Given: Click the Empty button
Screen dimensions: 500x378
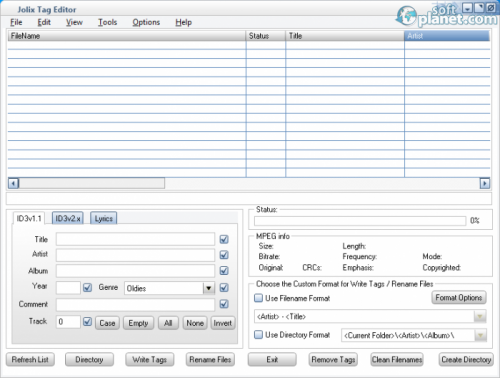Looking at the screenshot, I should (x=138, y=323).
